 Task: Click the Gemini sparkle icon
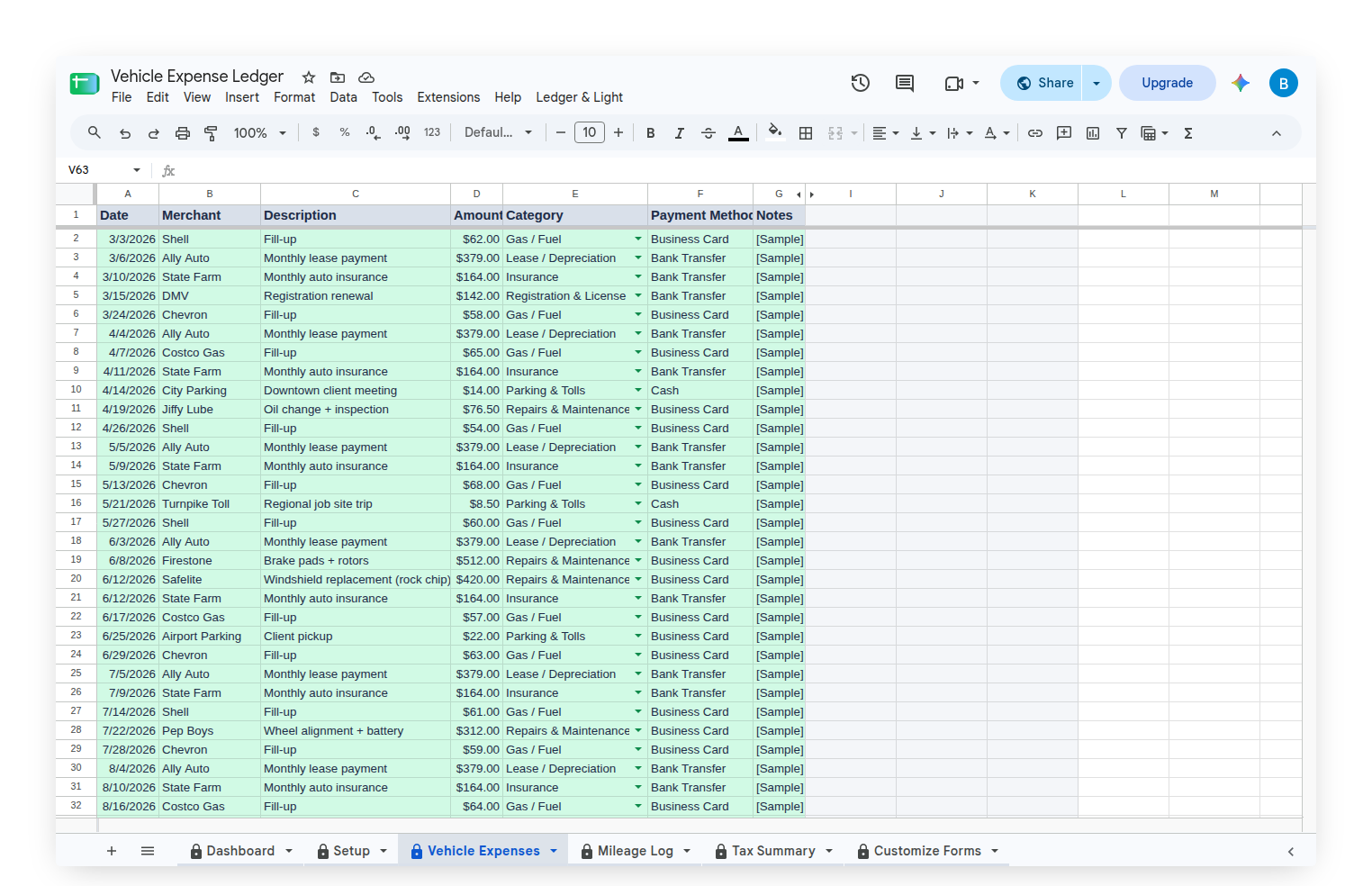1241,83
